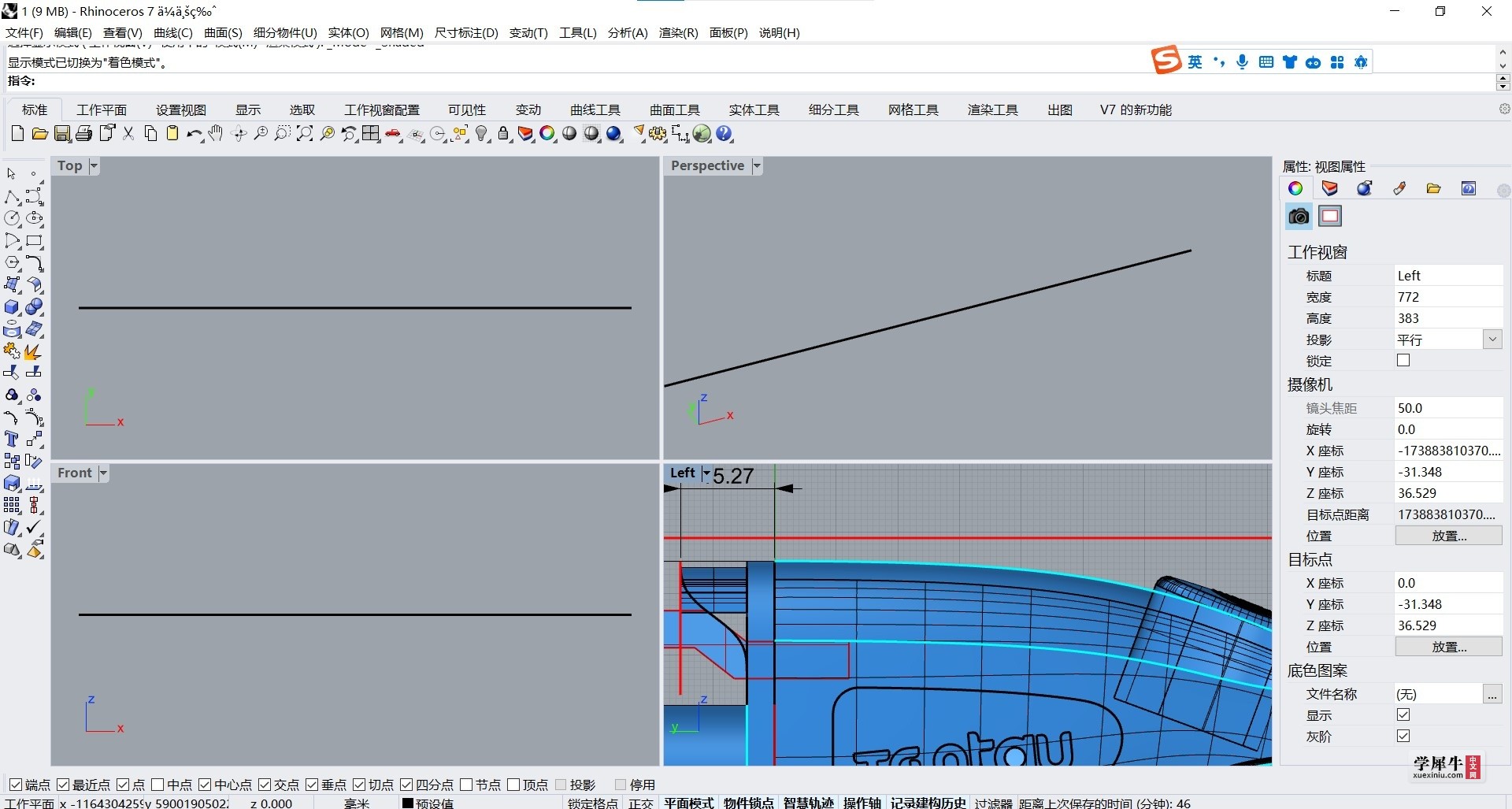
Task: Toggle 锁定格点 in status bar
Action: 593,803
